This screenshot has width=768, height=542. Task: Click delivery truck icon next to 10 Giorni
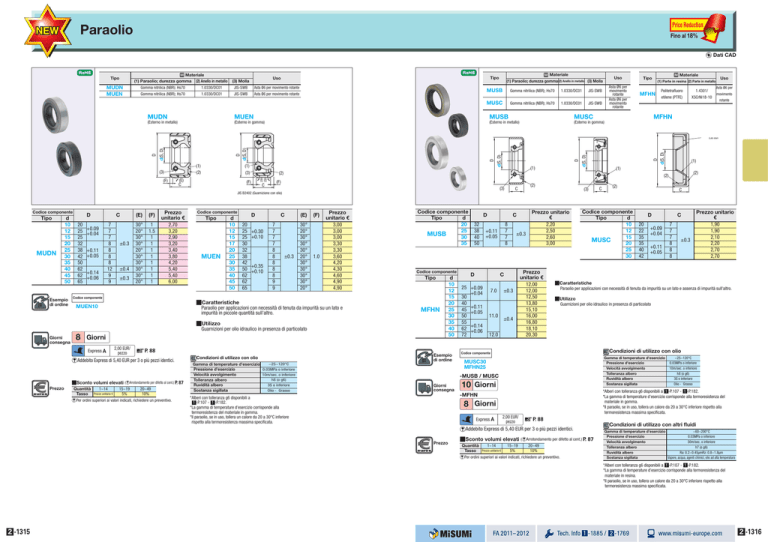tap(424, 388)
